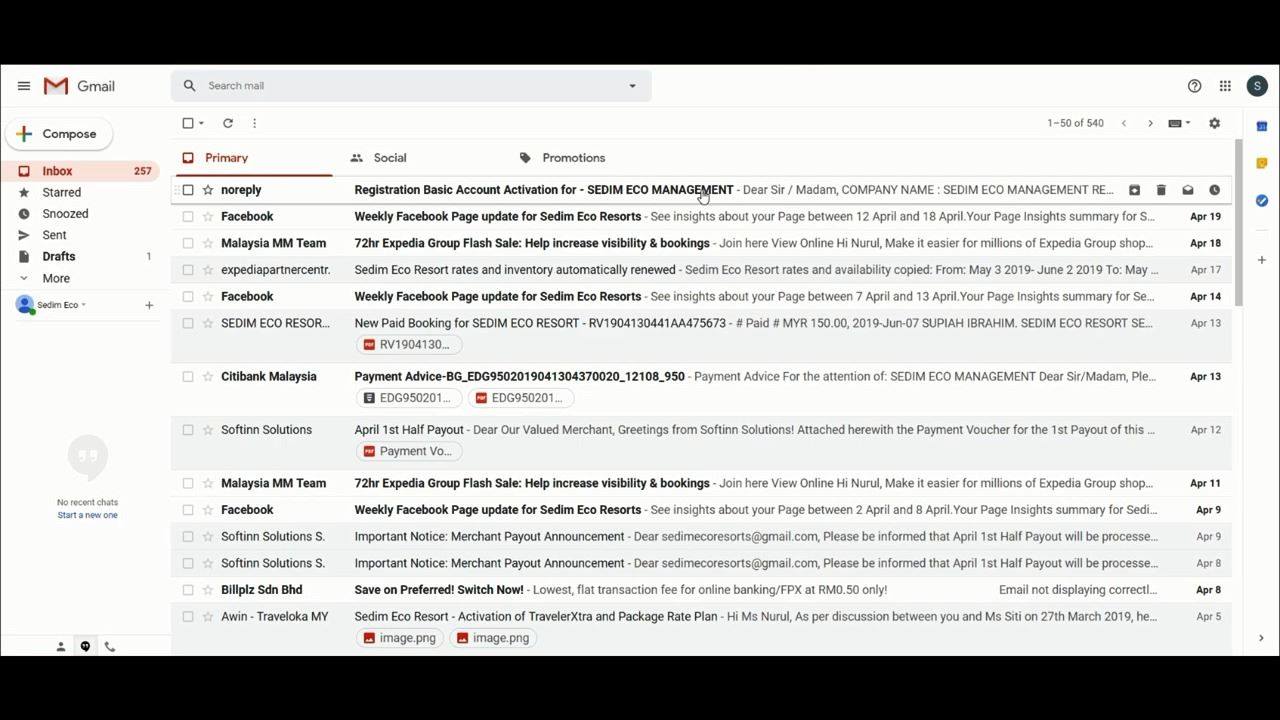Screen dimensions: 1280x720
Task: Hide the side panel arrow
Action: 1261,638
